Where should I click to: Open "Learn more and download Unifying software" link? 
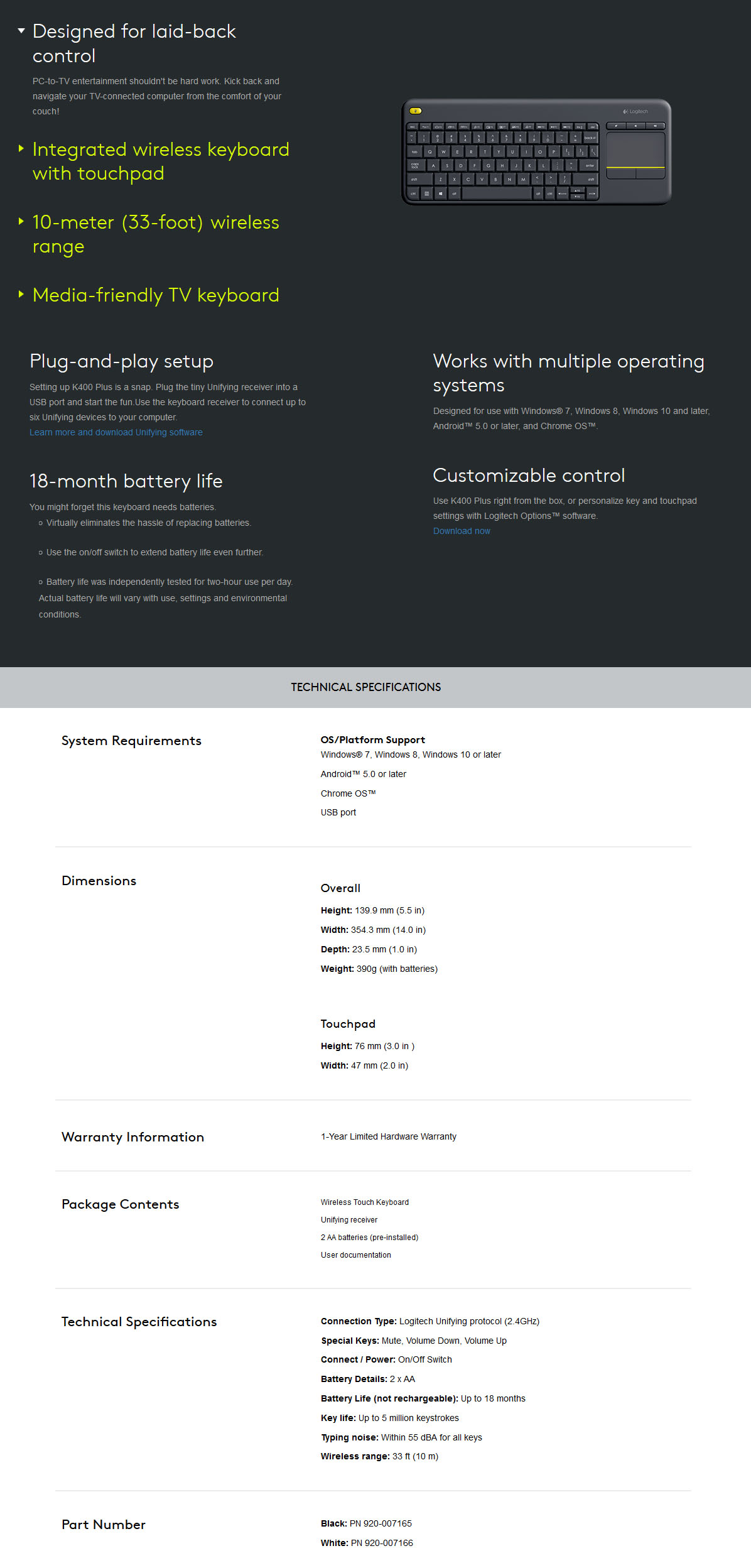point(116,432)
